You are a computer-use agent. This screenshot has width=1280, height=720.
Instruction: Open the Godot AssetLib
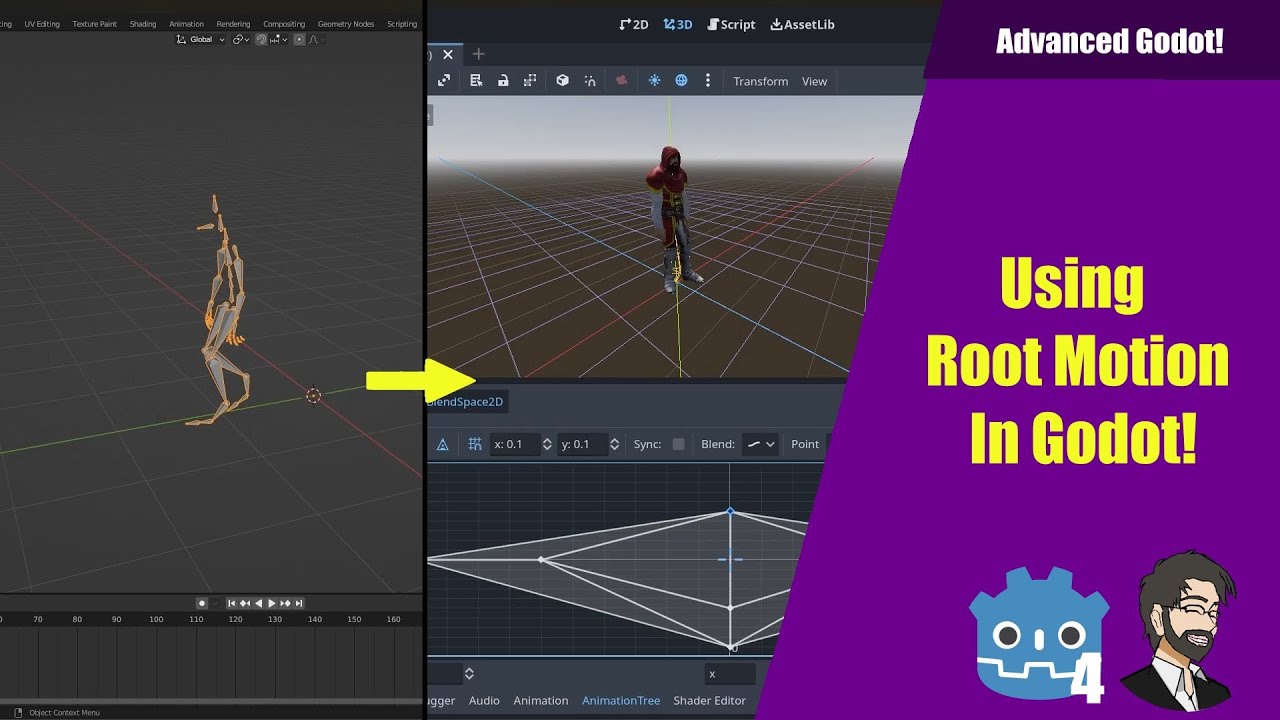(x=802, y=24)
